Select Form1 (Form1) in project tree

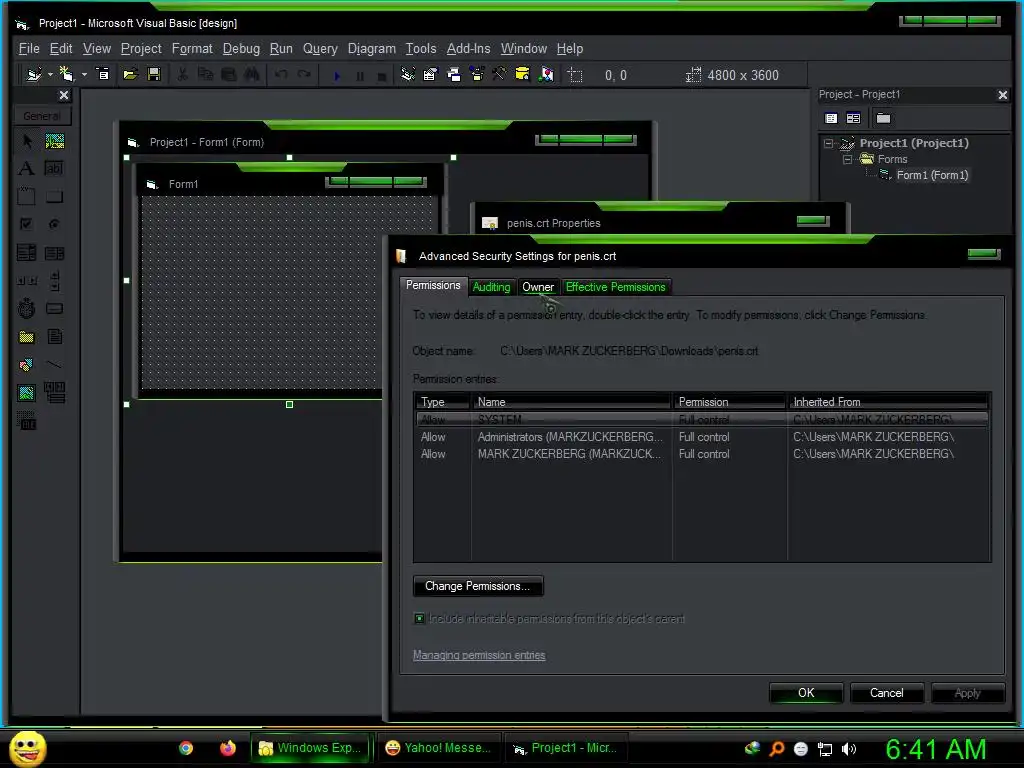932,175
